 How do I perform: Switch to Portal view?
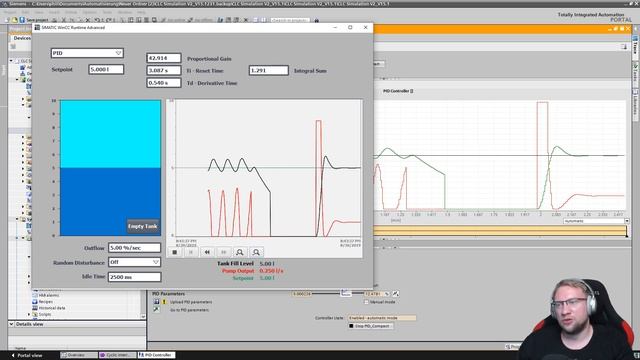27,356
